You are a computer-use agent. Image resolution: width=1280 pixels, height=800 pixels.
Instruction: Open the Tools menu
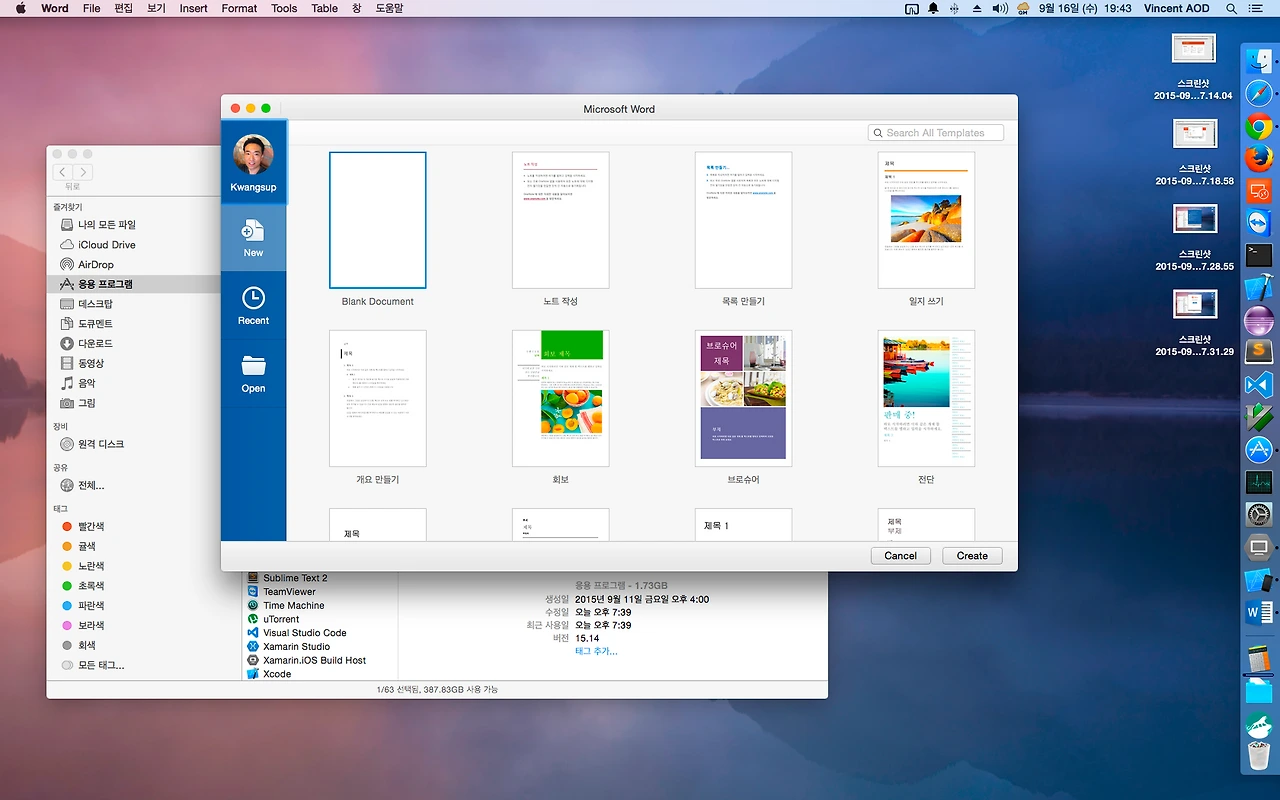pyautogui.click(x=284, y=8)
